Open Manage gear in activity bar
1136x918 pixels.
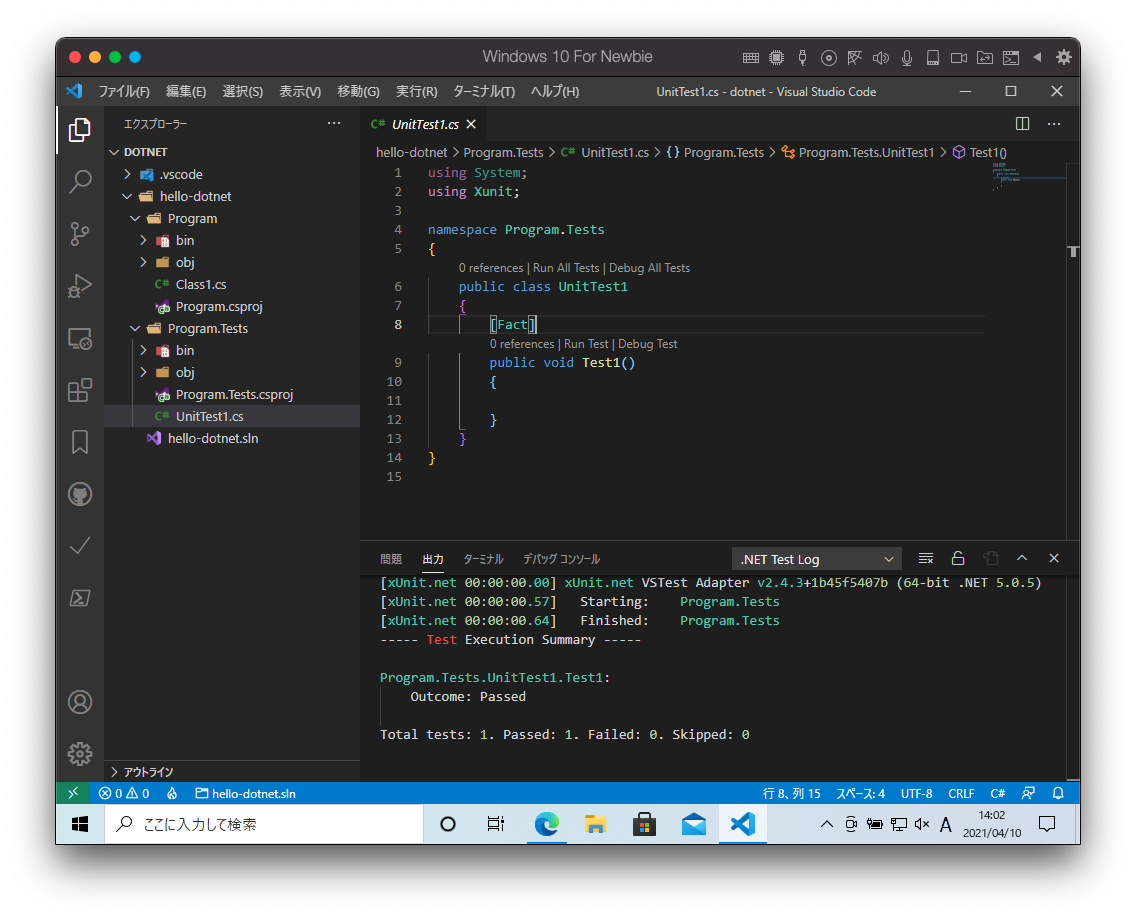pos(80,753)
